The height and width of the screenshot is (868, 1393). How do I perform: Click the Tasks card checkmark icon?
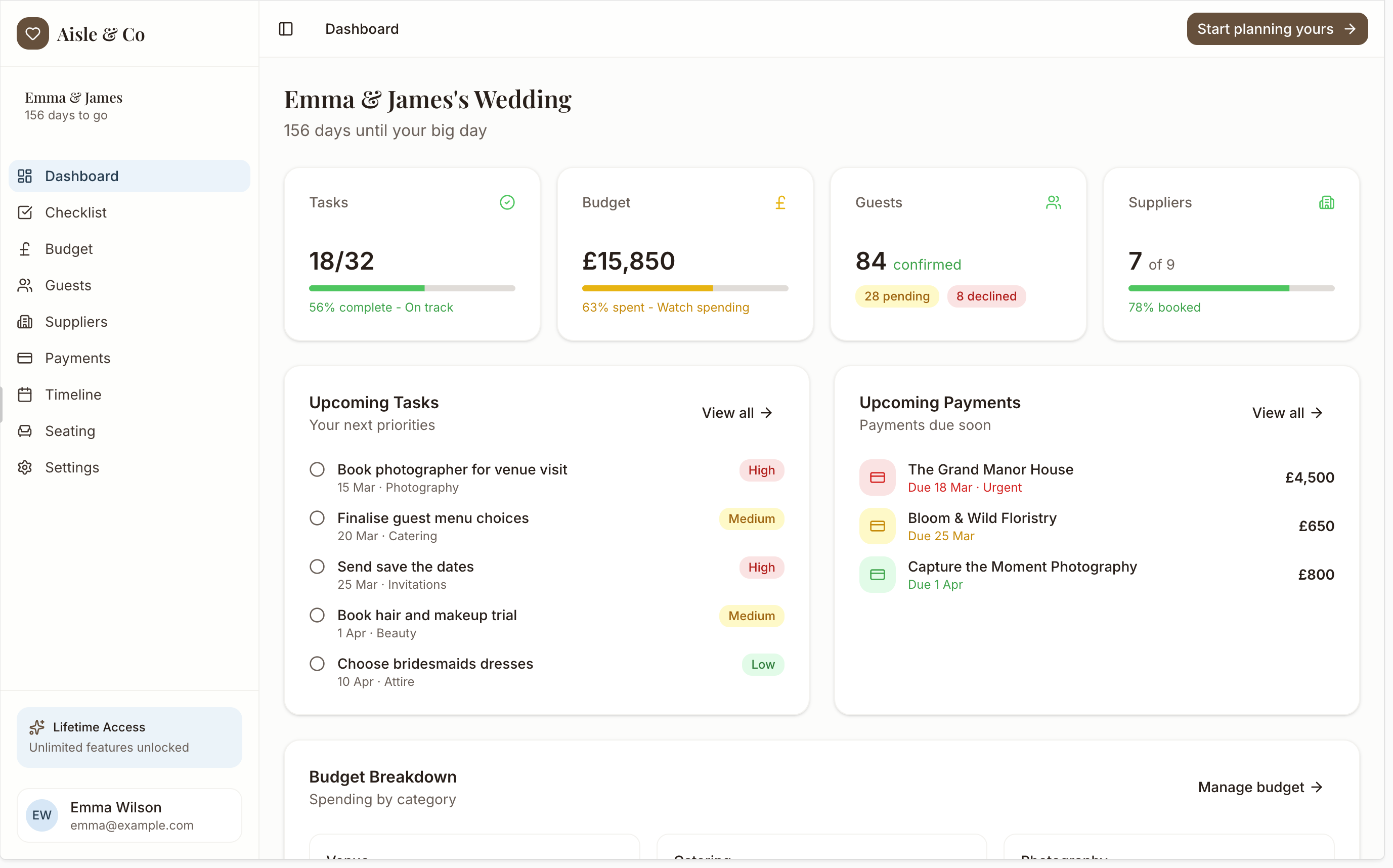(507, 202)
